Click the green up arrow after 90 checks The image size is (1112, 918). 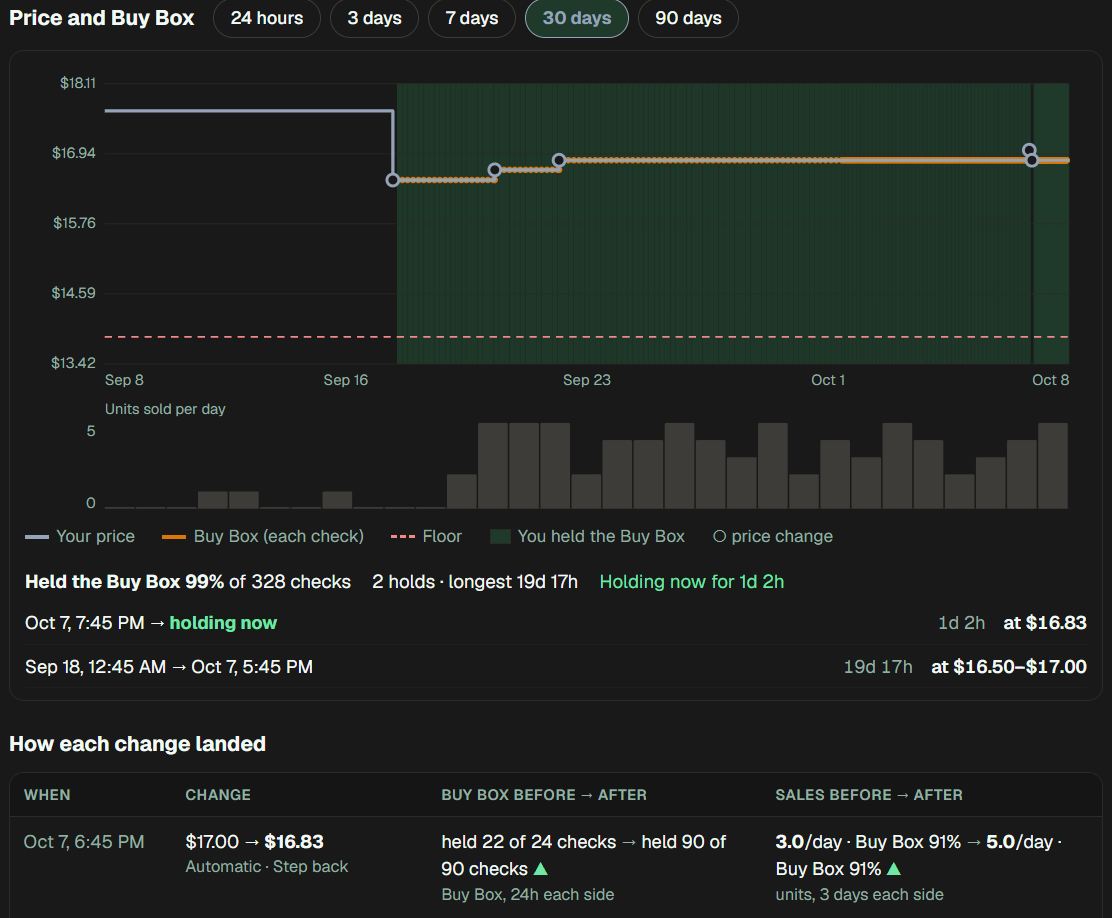coord(540,868)
